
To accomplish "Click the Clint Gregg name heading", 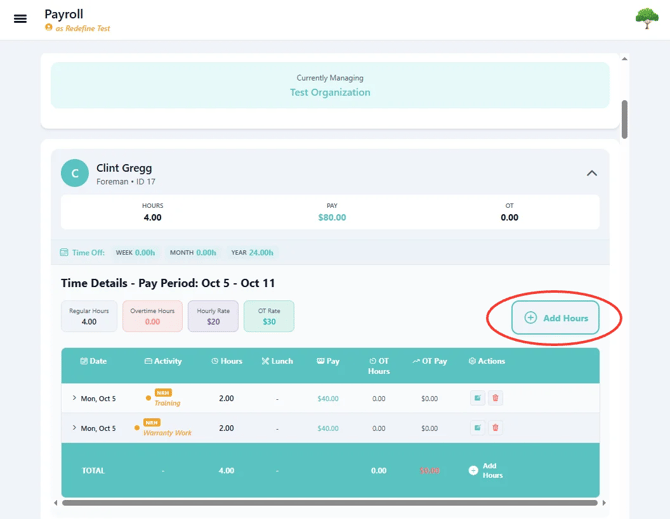I will coord(124,168).
